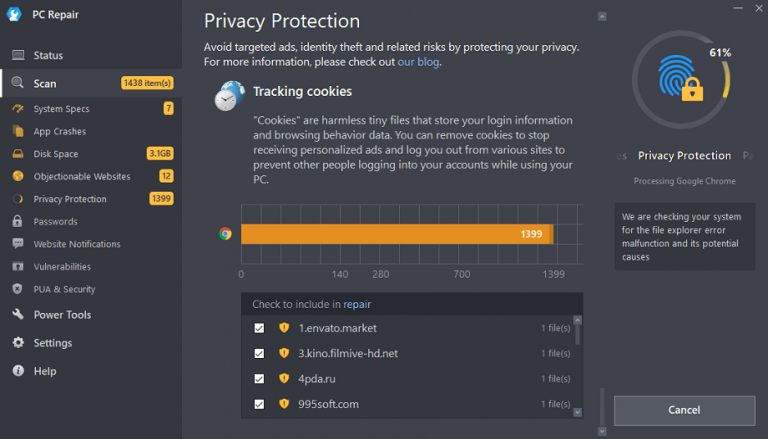Uncheck the 1.envato.market checkbox
The height and width of the screenshot is (439, 768).
click(259, 328)
